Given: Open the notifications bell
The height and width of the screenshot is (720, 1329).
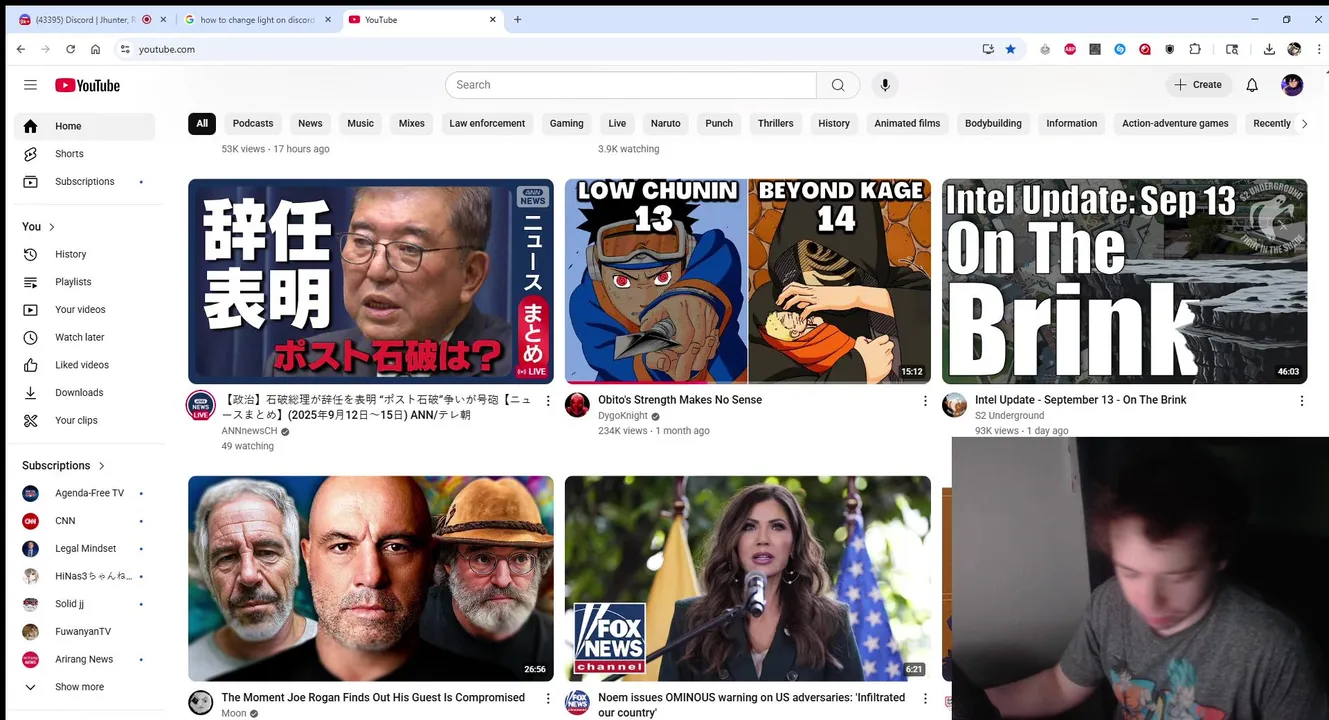Looking at the screenshot, I should 1252,85.
